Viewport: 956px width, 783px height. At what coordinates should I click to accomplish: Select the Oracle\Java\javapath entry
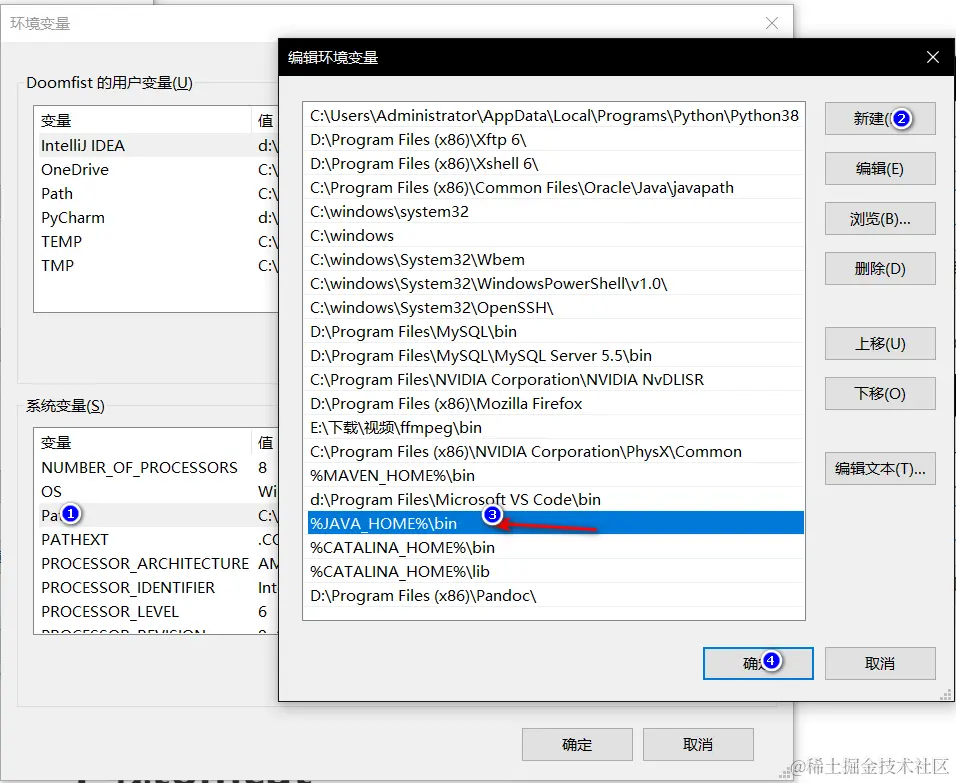point(554,188)
